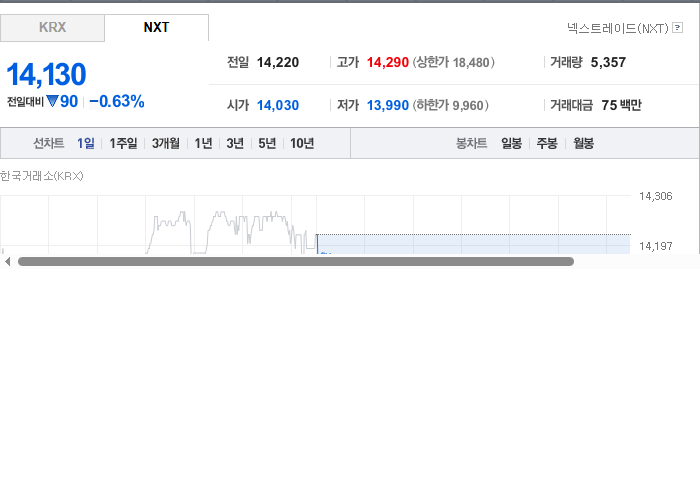This screenshot has height=490, width=700.
Task: Click the 상한가 18,480 upper limit text
Action: pyautogui.click(x=453, y=62)
